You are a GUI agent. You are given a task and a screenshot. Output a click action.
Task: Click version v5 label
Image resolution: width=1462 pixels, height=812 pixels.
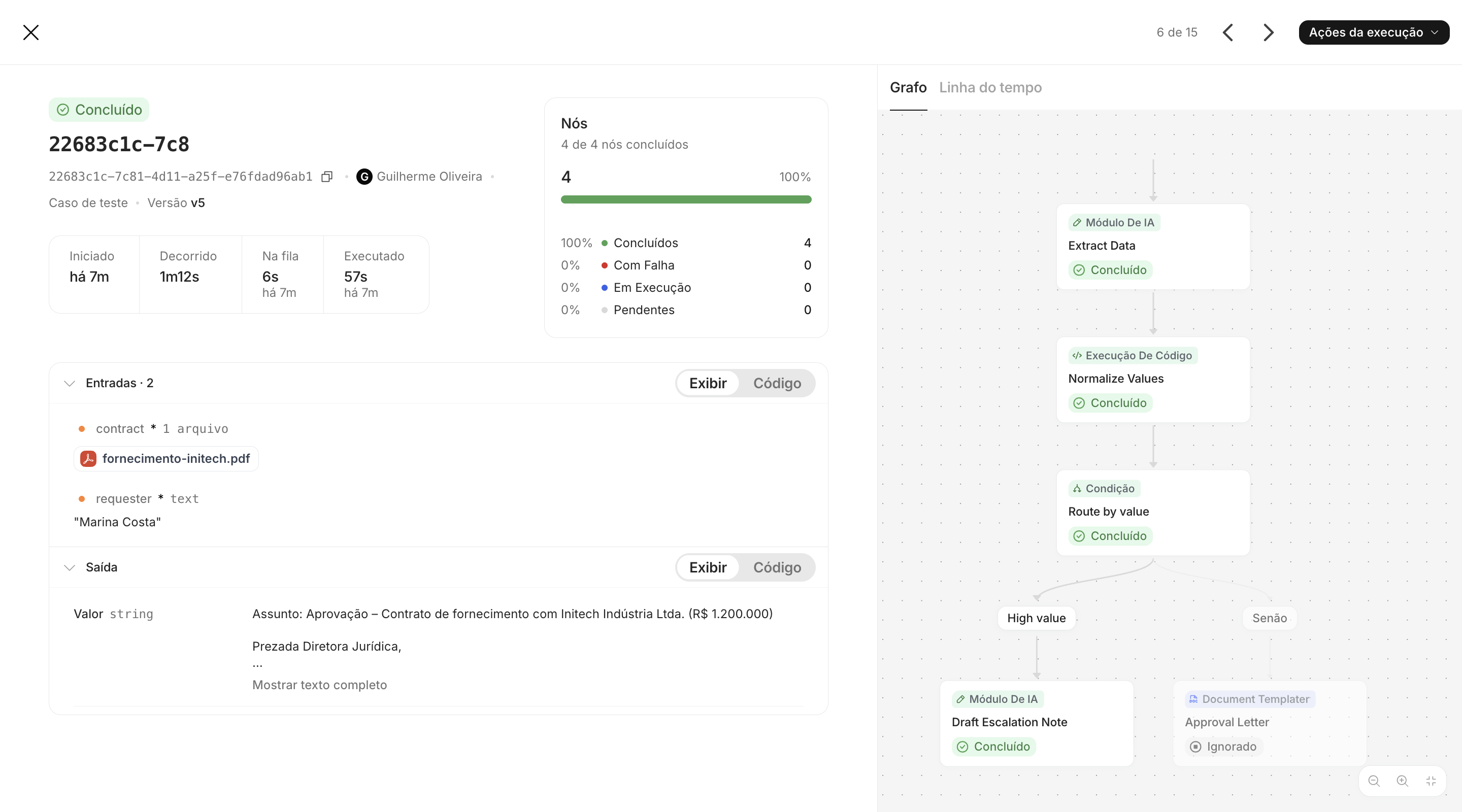[x=197, y=202]
